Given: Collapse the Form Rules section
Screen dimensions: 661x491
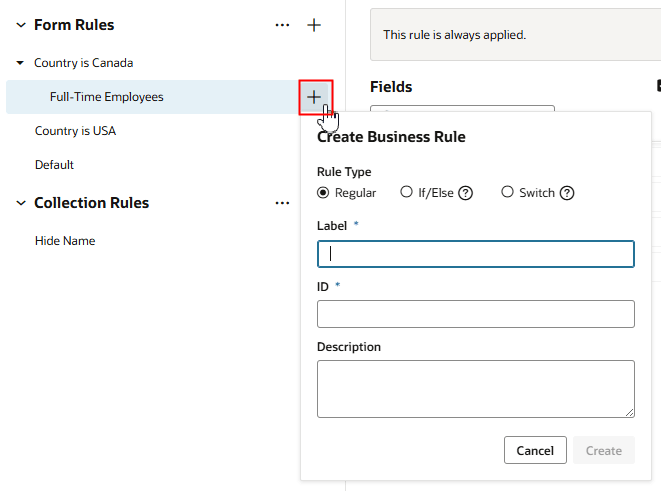Looking at the screenshot, I should click(x=21, y=25).
